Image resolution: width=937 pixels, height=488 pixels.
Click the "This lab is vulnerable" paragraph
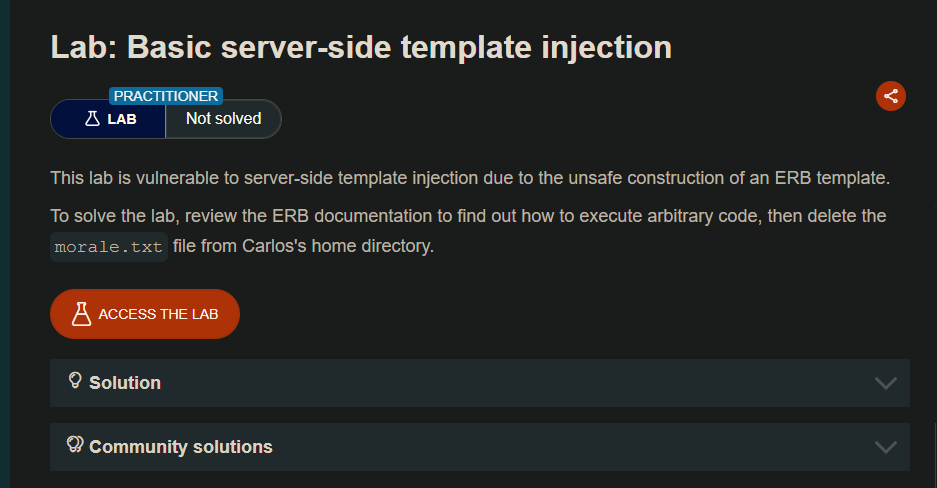[470, 179]
